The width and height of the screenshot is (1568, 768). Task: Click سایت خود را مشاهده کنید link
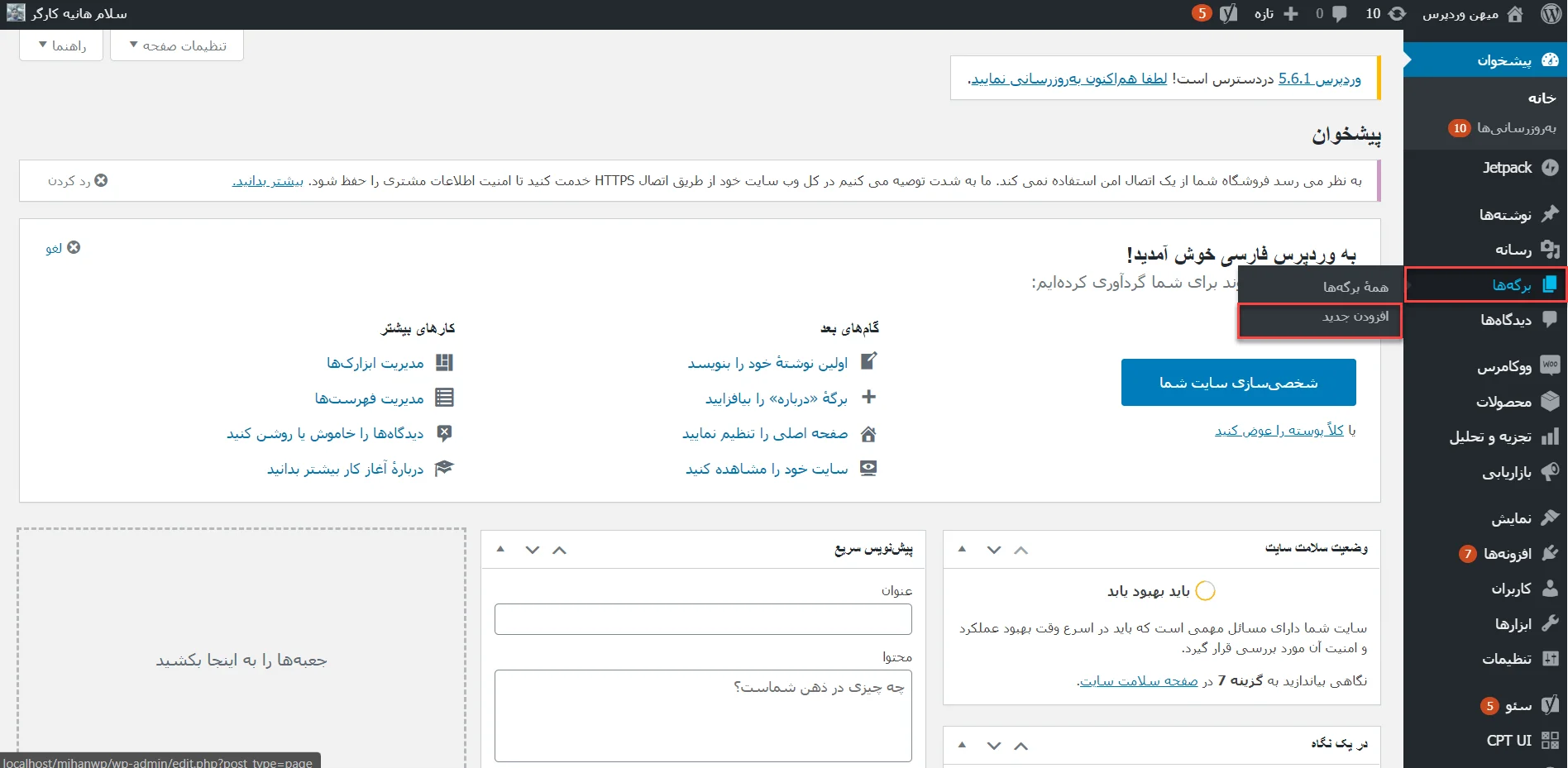[767, 469]
